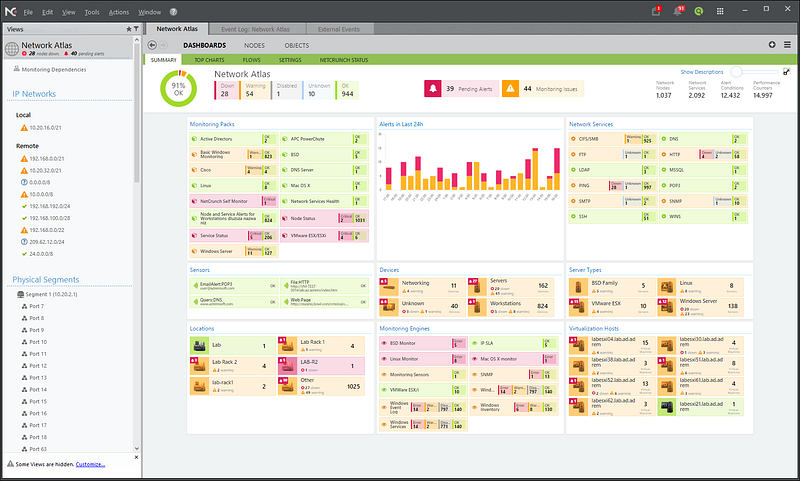Toggle the star favorites in Views header
The width and height of the screenshot is (800, 481).
pos(129,29)
